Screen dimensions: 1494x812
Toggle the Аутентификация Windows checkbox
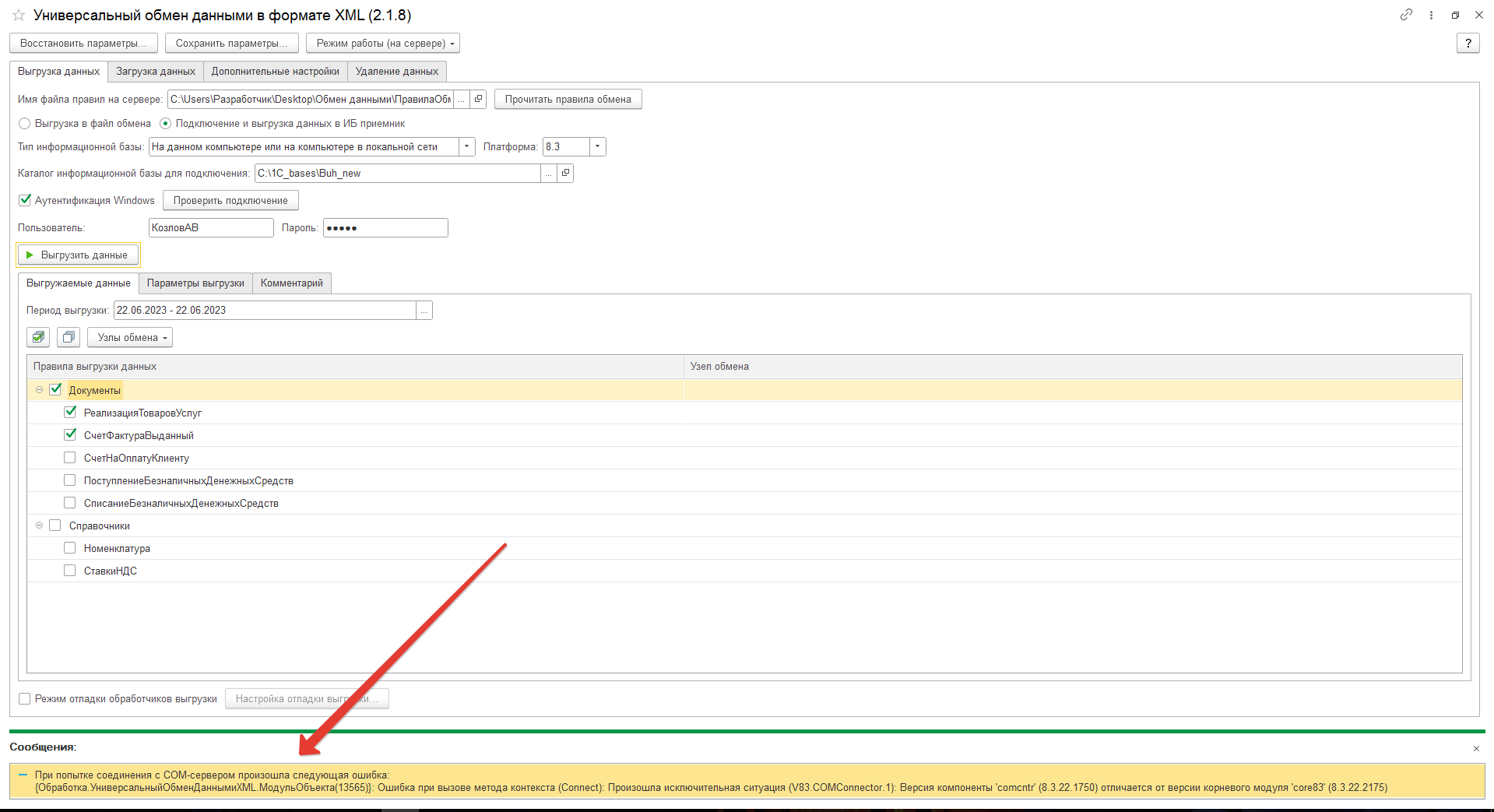(25, 200)
